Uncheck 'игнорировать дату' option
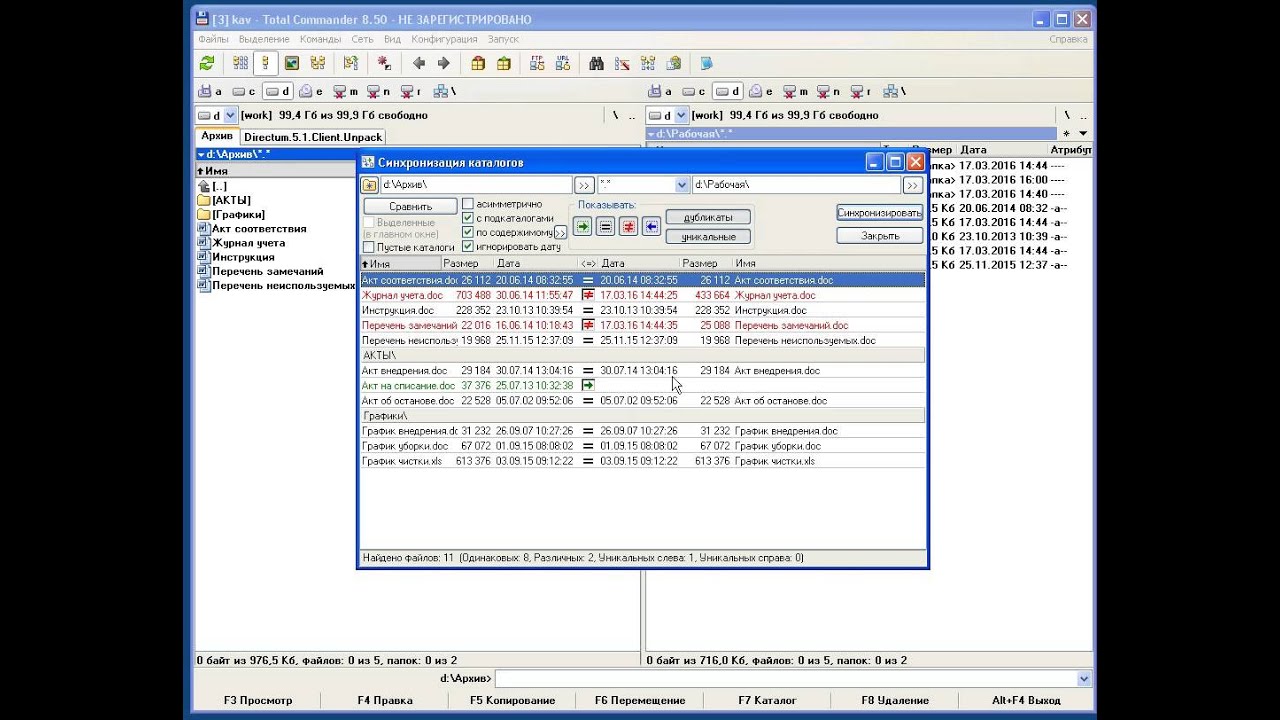Viewport: 1280px width, 720px height. point(468,246)
